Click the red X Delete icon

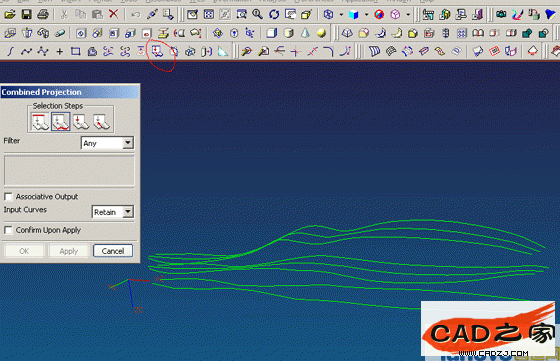(114, 14)
